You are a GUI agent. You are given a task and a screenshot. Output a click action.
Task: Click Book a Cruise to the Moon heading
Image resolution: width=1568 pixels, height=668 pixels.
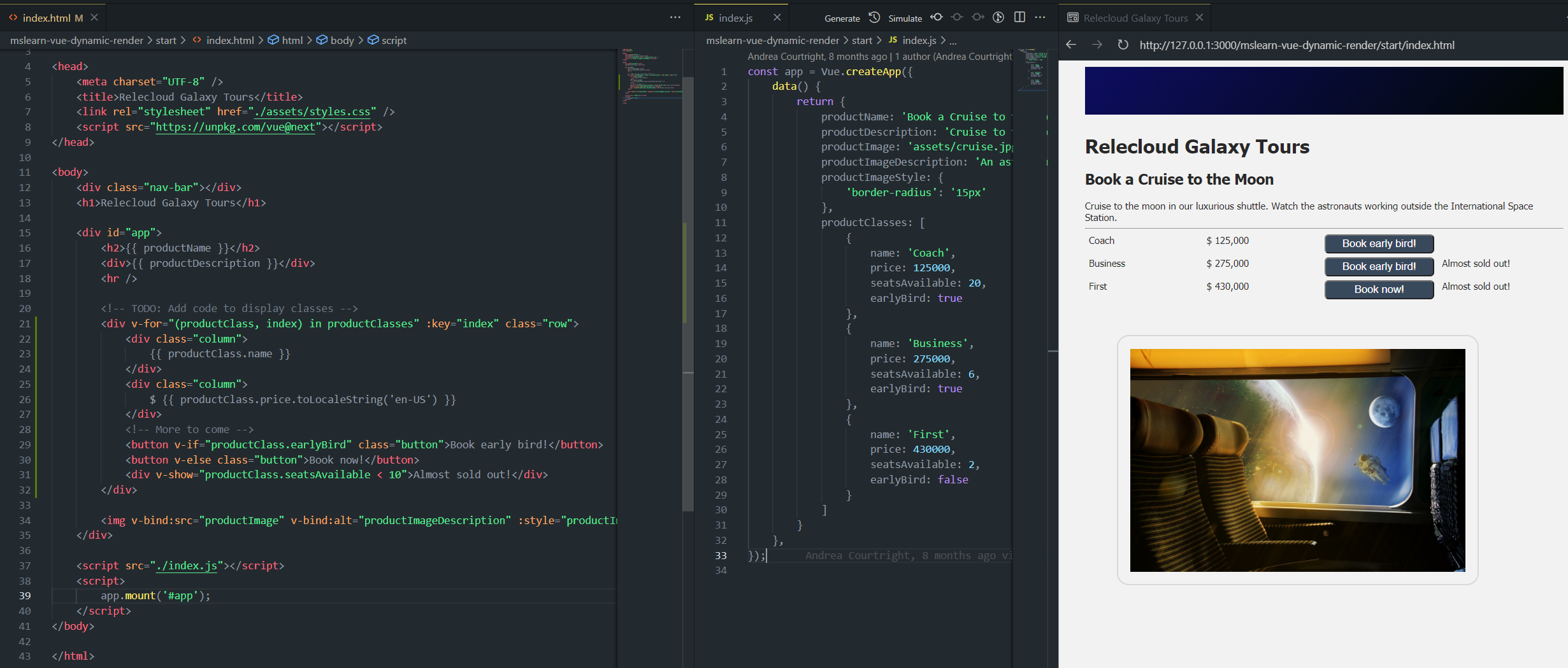point(1179,180)
